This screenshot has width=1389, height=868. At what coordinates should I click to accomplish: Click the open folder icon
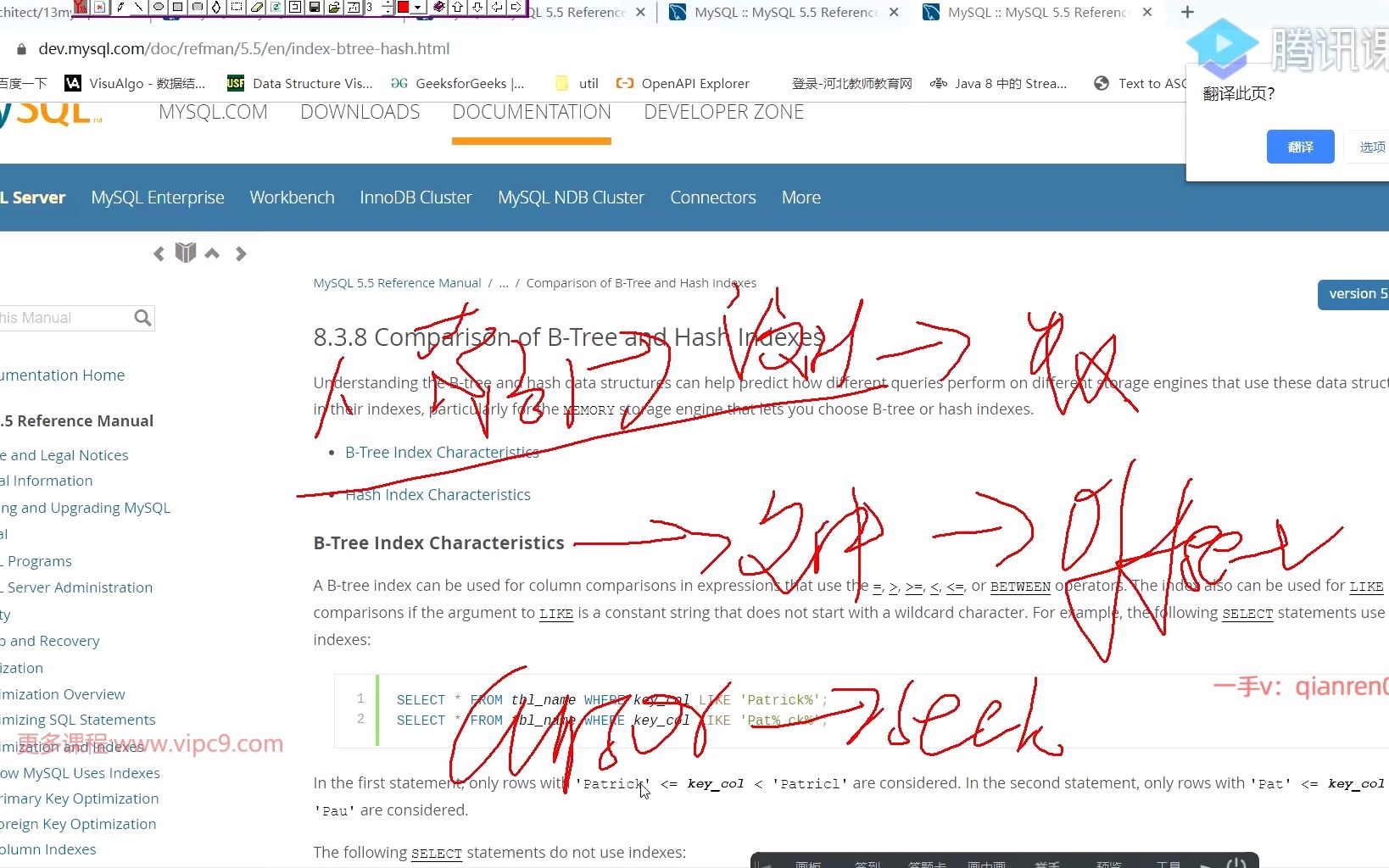coord(334,7)
